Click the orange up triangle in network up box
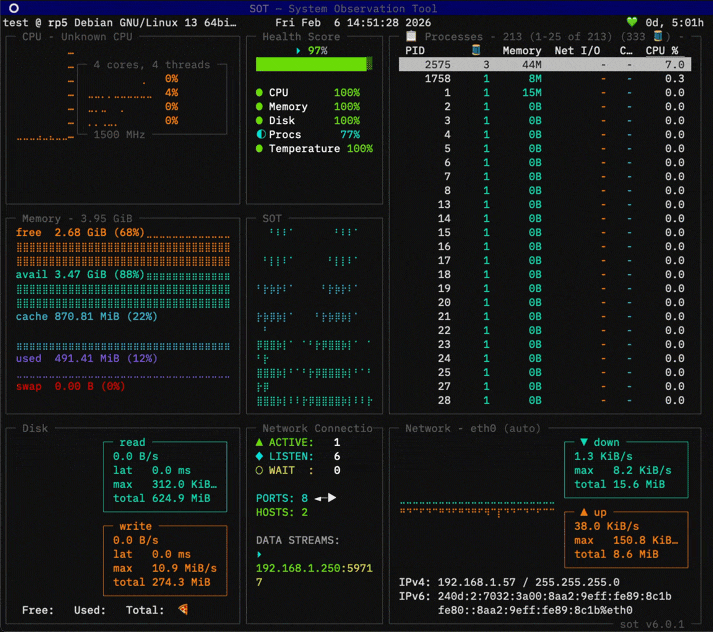The height and width of the screenshot is (632, 713). click(x=584, y=512)
